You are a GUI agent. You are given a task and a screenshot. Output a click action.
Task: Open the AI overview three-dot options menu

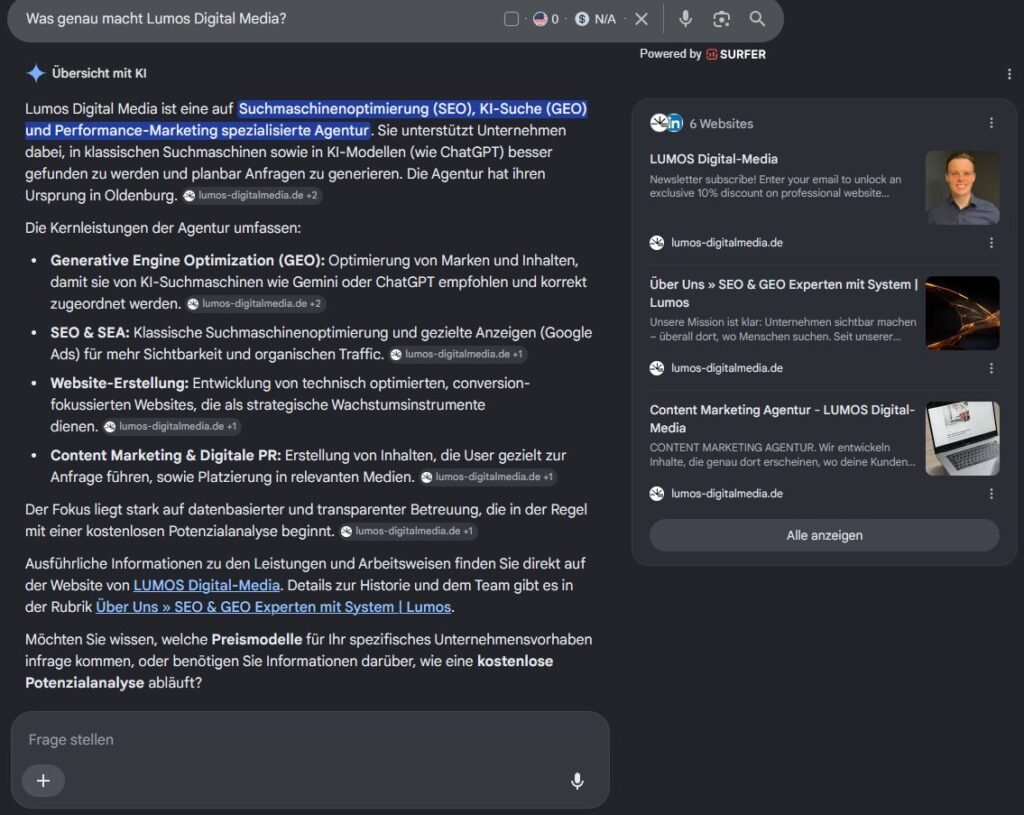pos(1009,74)
